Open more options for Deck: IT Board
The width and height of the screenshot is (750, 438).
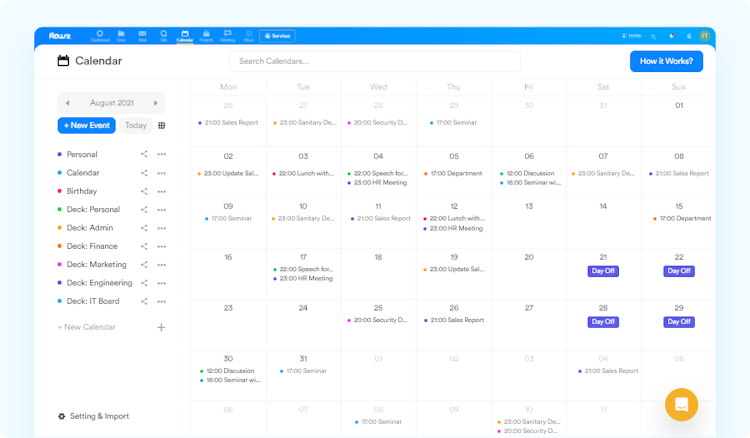pyautogui.click(x=162, y=302)
